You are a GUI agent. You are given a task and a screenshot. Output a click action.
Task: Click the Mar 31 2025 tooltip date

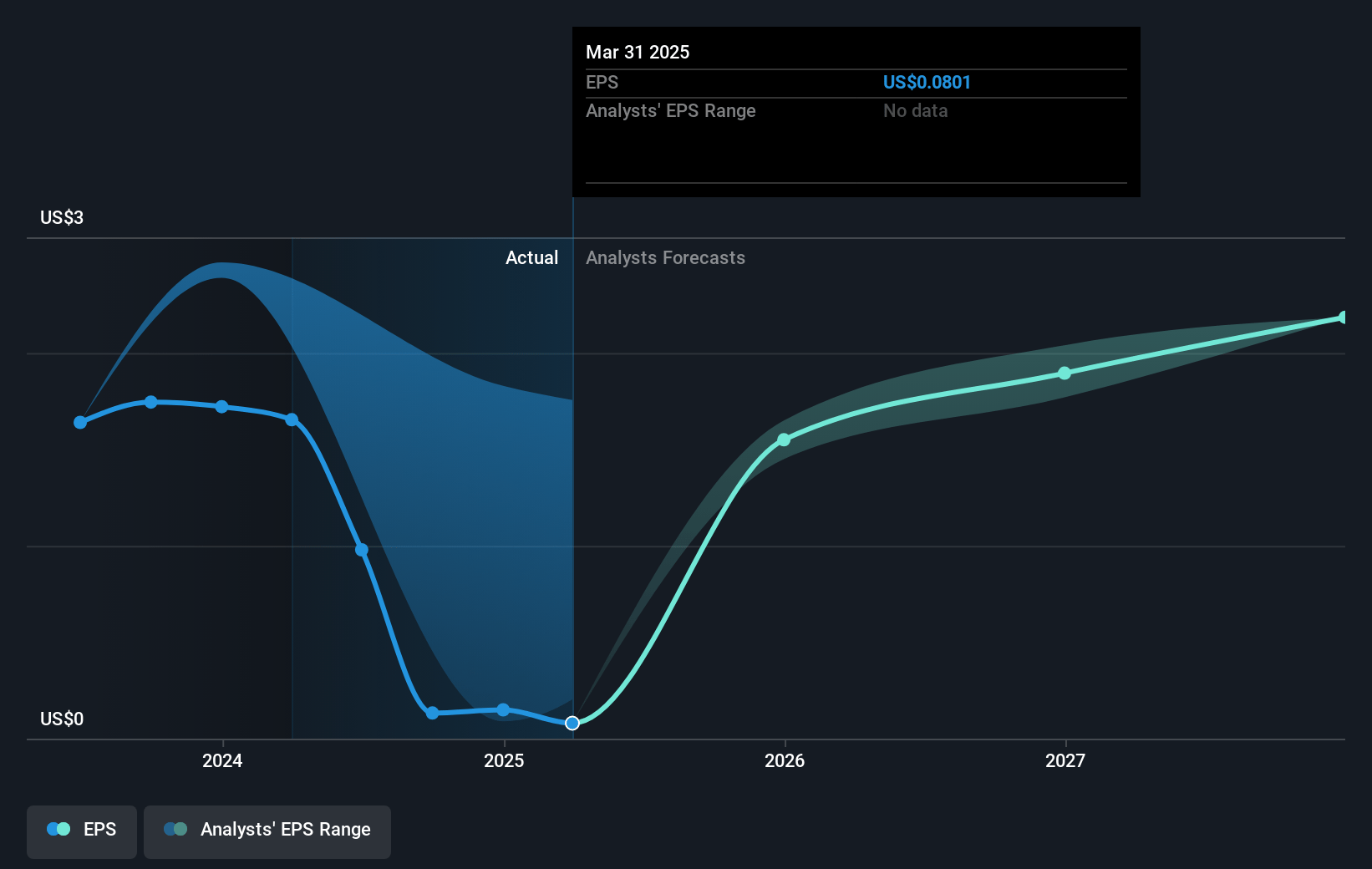click(x=638, y=52)
